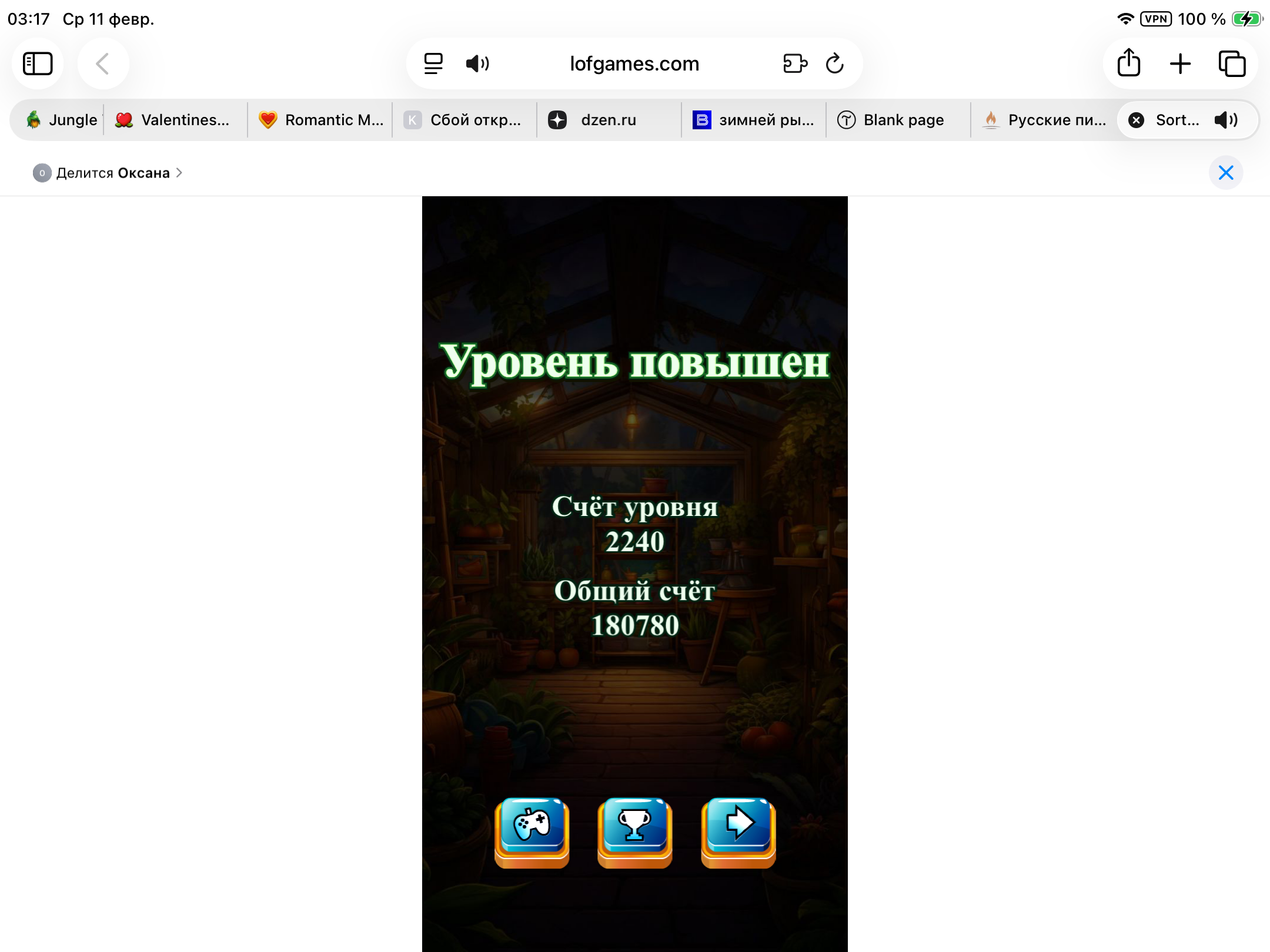Go back with the back arrow

pyautogui.click(x=102, y=63)
